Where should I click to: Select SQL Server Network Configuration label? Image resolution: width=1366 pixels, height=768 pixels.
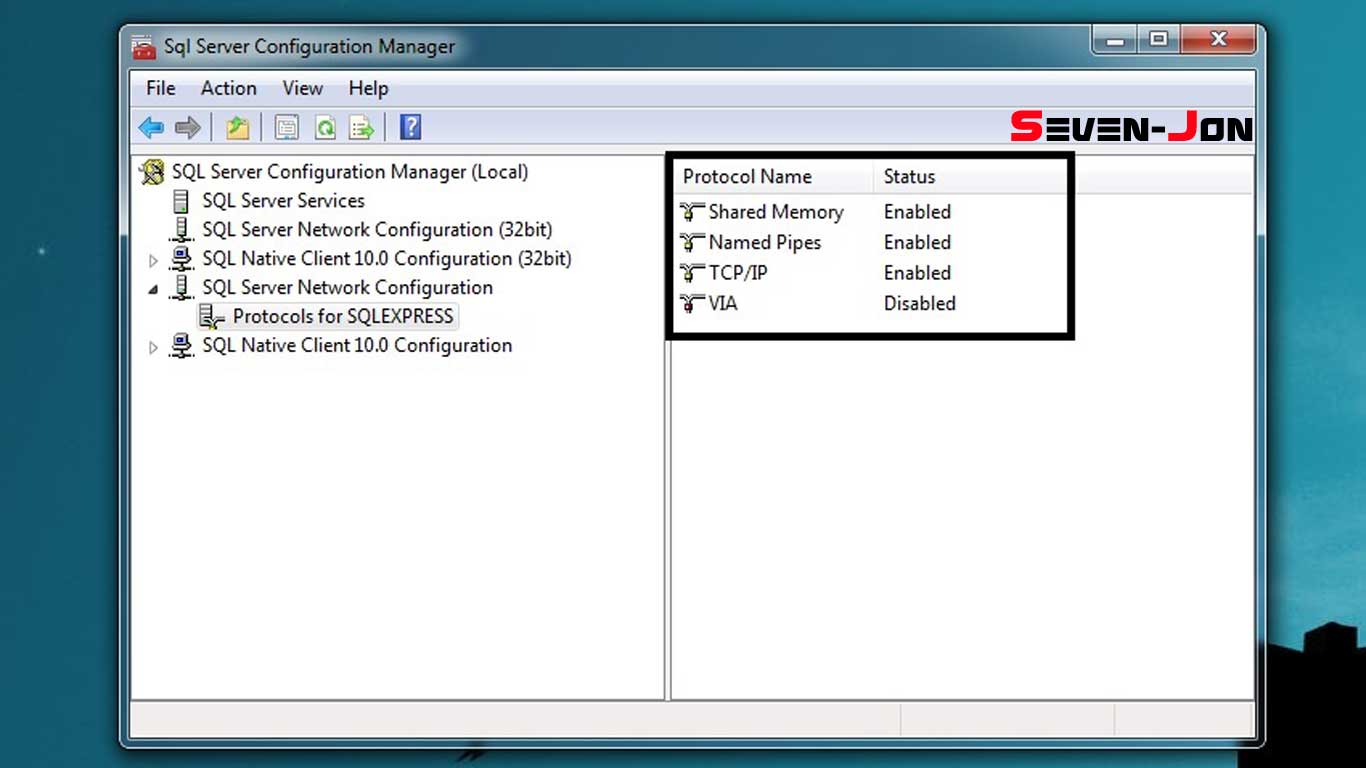pos(347,288)
